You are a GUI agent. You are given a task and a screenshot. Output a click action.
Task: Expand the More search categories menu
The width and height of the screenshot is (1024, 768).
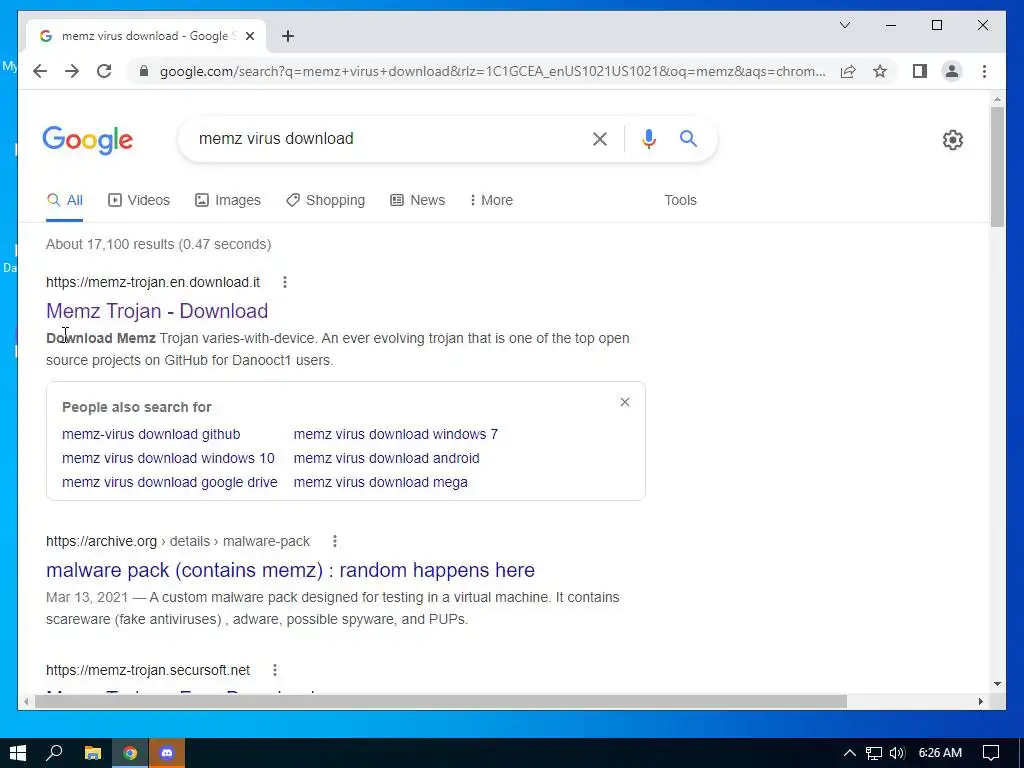pos(492,200)
